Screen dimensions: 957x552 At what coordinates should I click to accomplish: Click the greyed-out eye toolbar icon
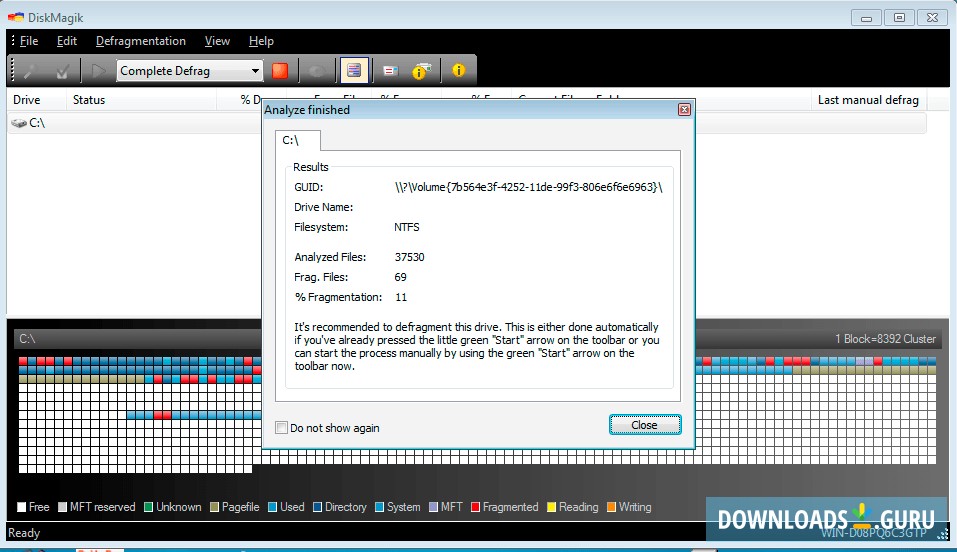click(317, 71)
